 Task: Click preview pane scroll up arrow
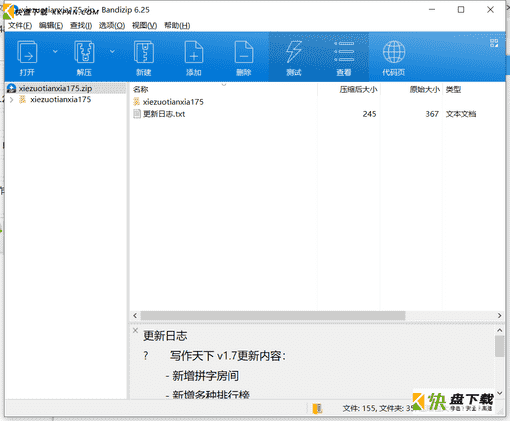499,330
